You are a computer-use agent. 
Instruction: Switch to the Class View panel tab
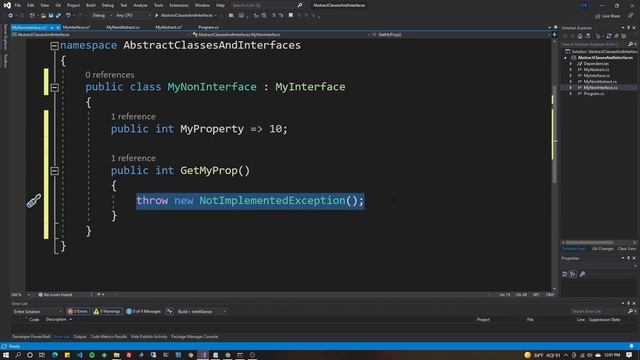point(627,249)
